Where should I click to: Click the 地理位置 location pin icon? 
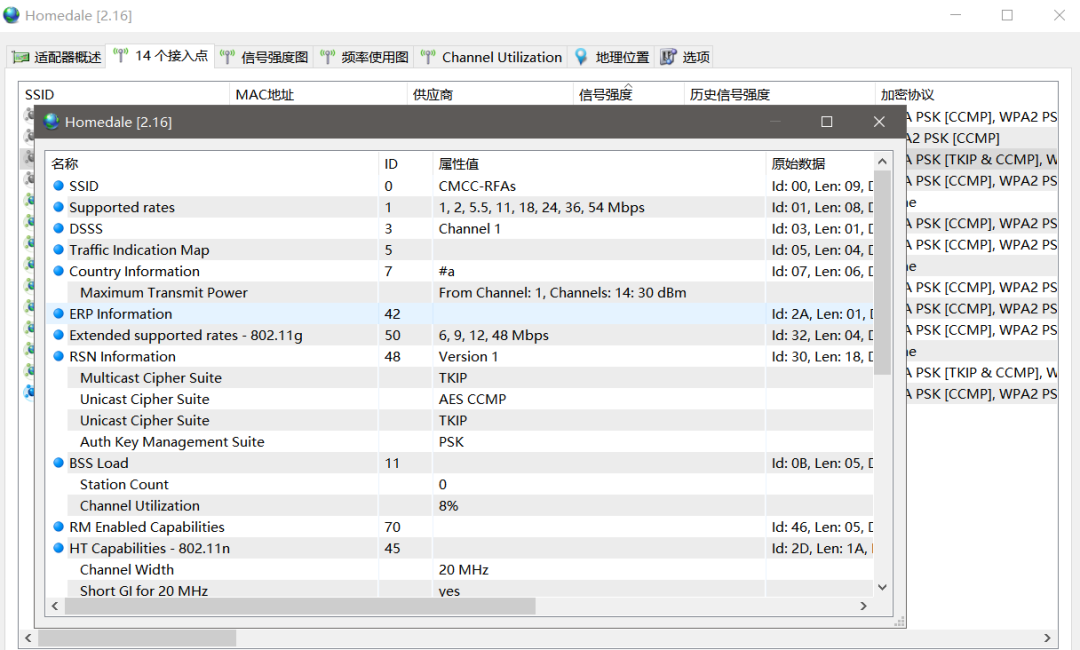581,57
